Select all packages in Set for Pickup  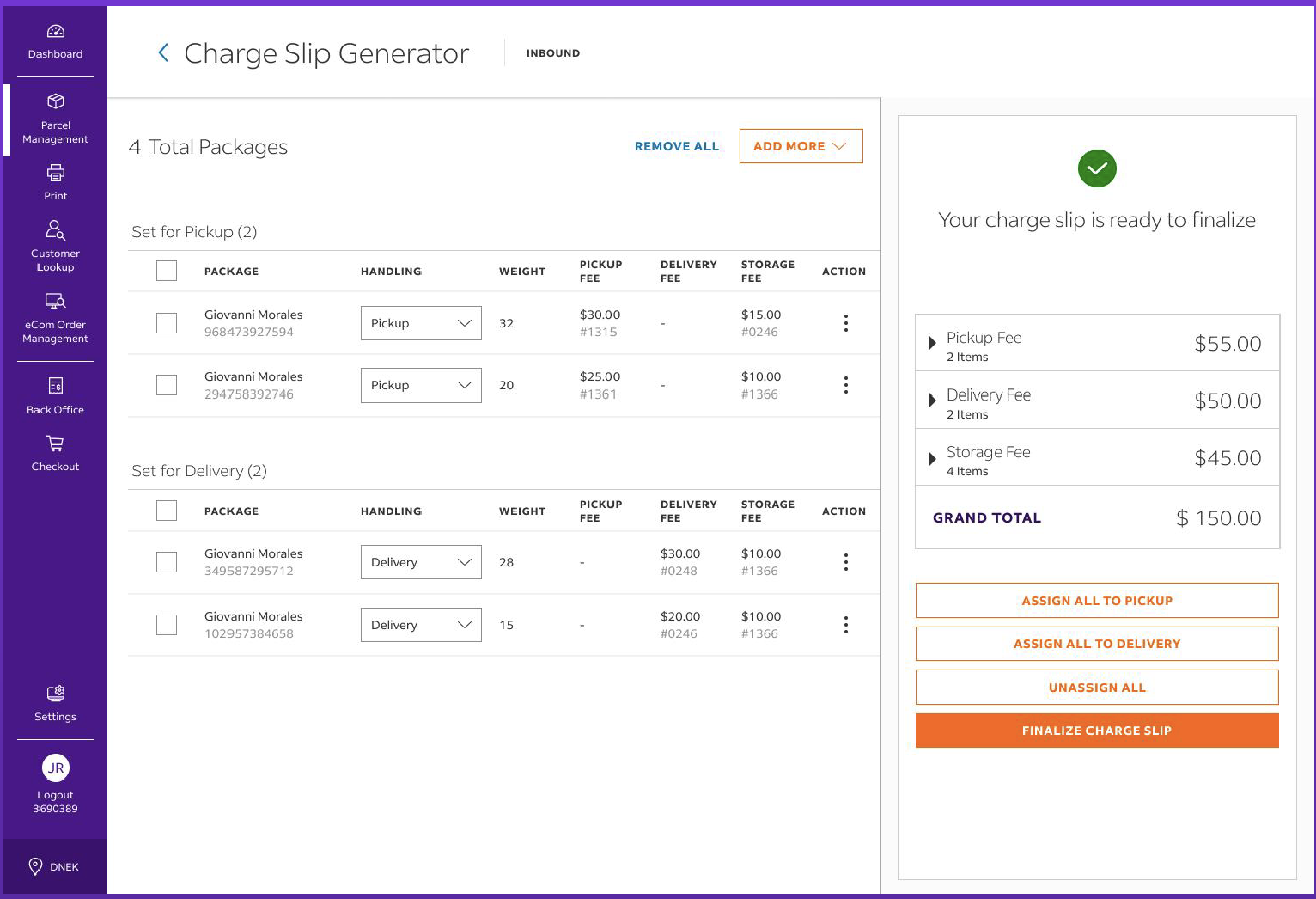point(167,271)
